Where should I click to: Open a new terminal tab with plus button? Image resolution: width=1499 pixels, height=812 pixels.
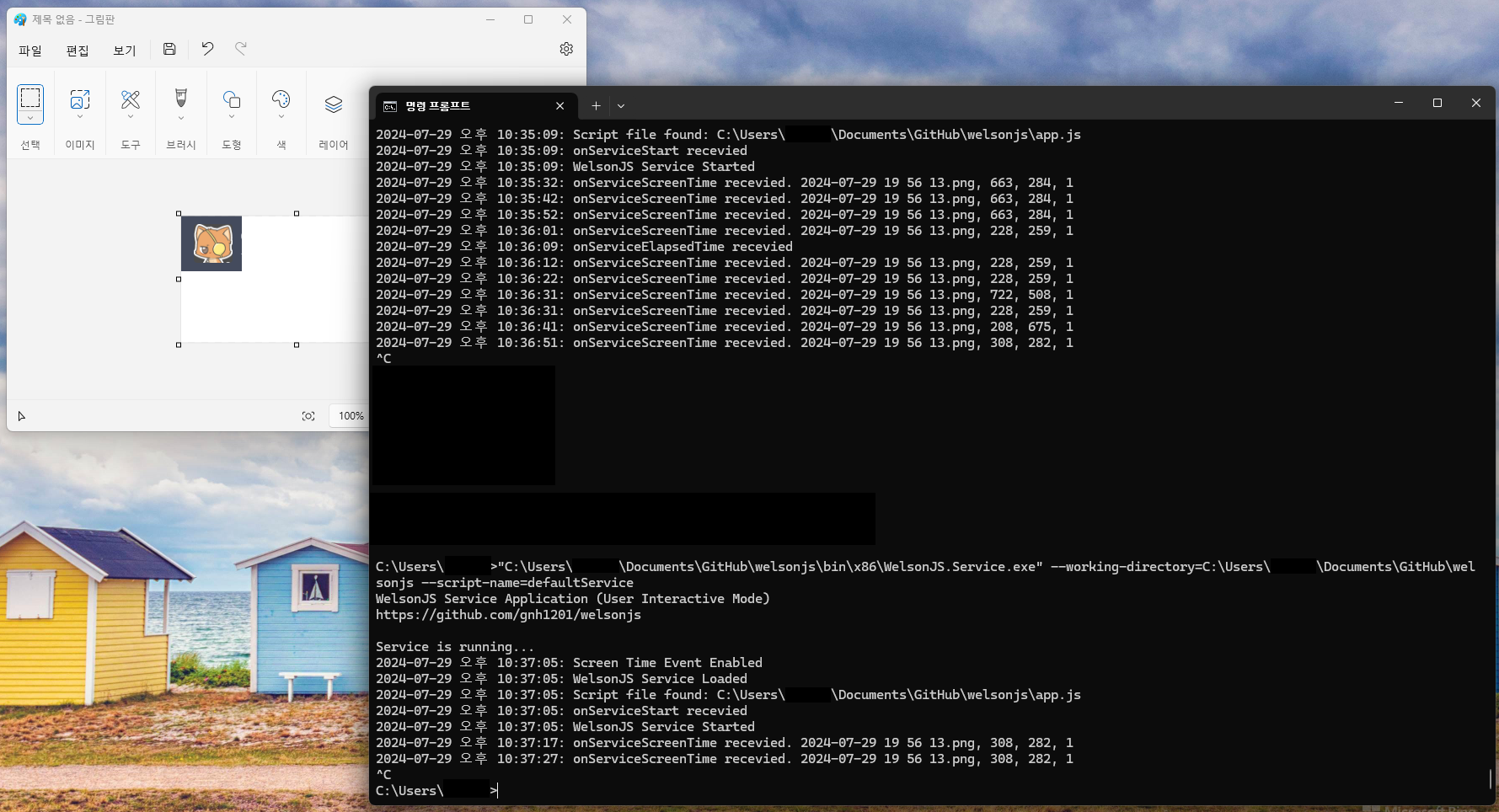point(596,105)
